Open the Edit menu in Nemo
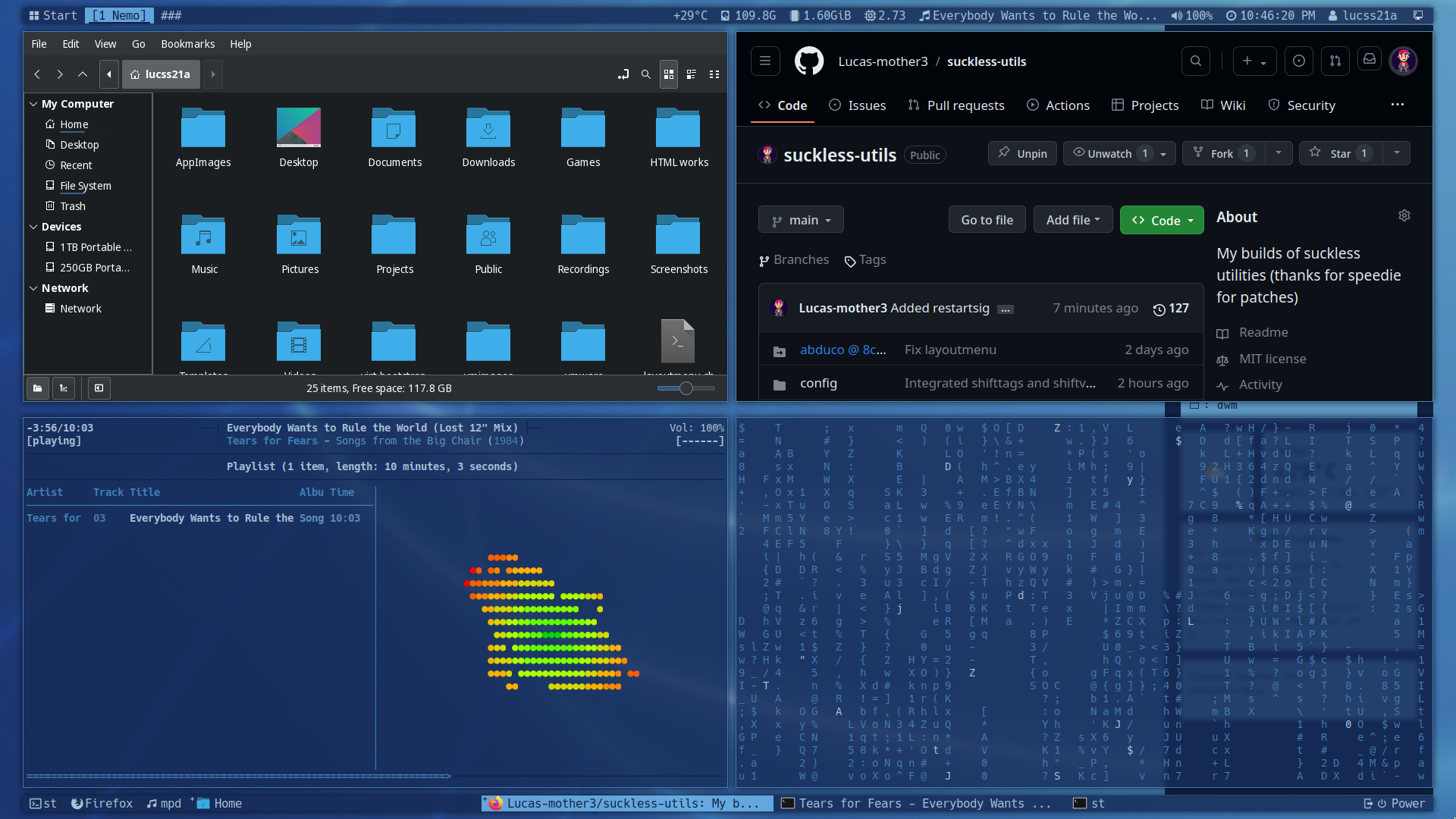1456x819 pixels. tap(71, 44)
